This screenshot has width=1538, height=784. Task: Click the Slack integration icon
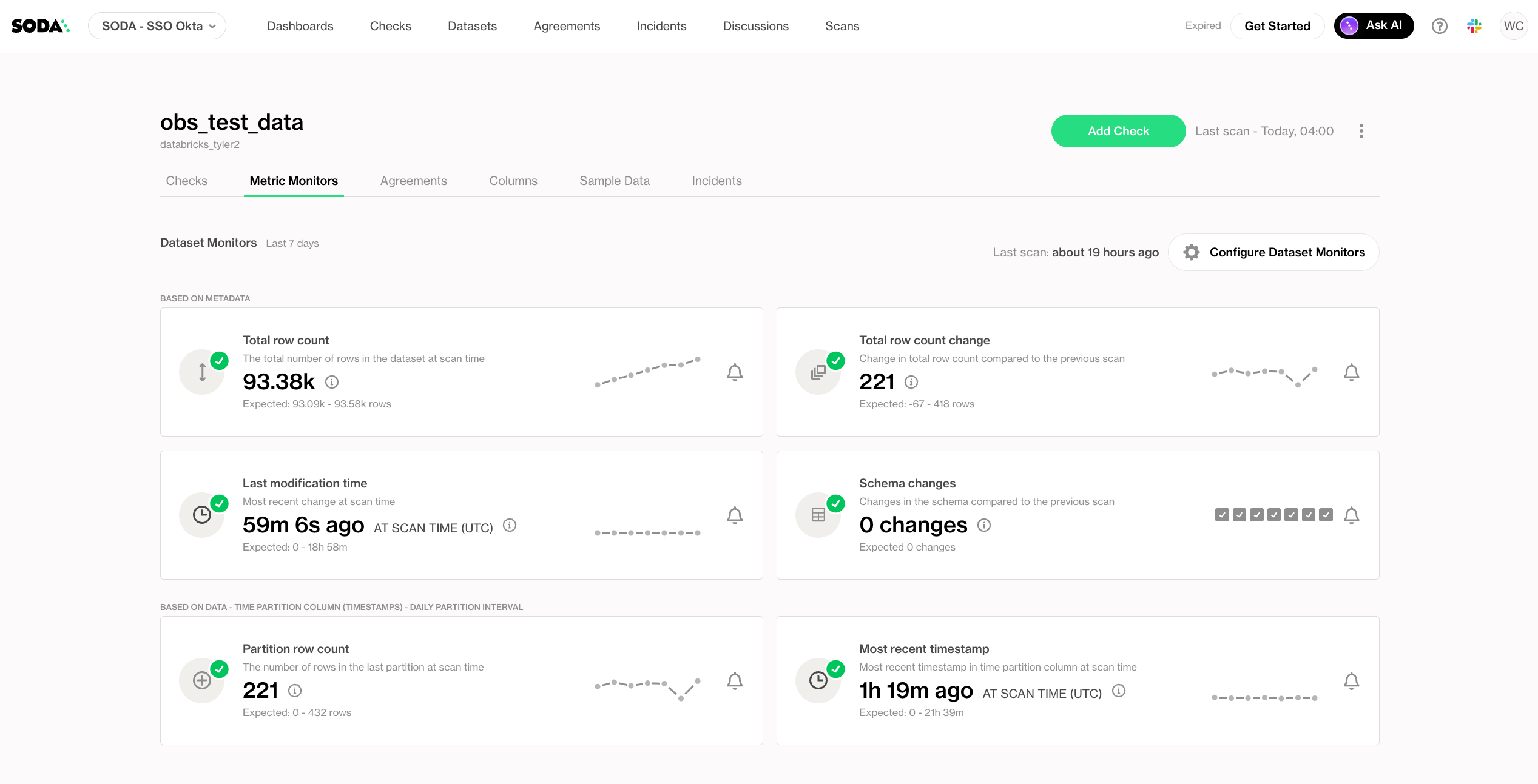coord(1474,26)
